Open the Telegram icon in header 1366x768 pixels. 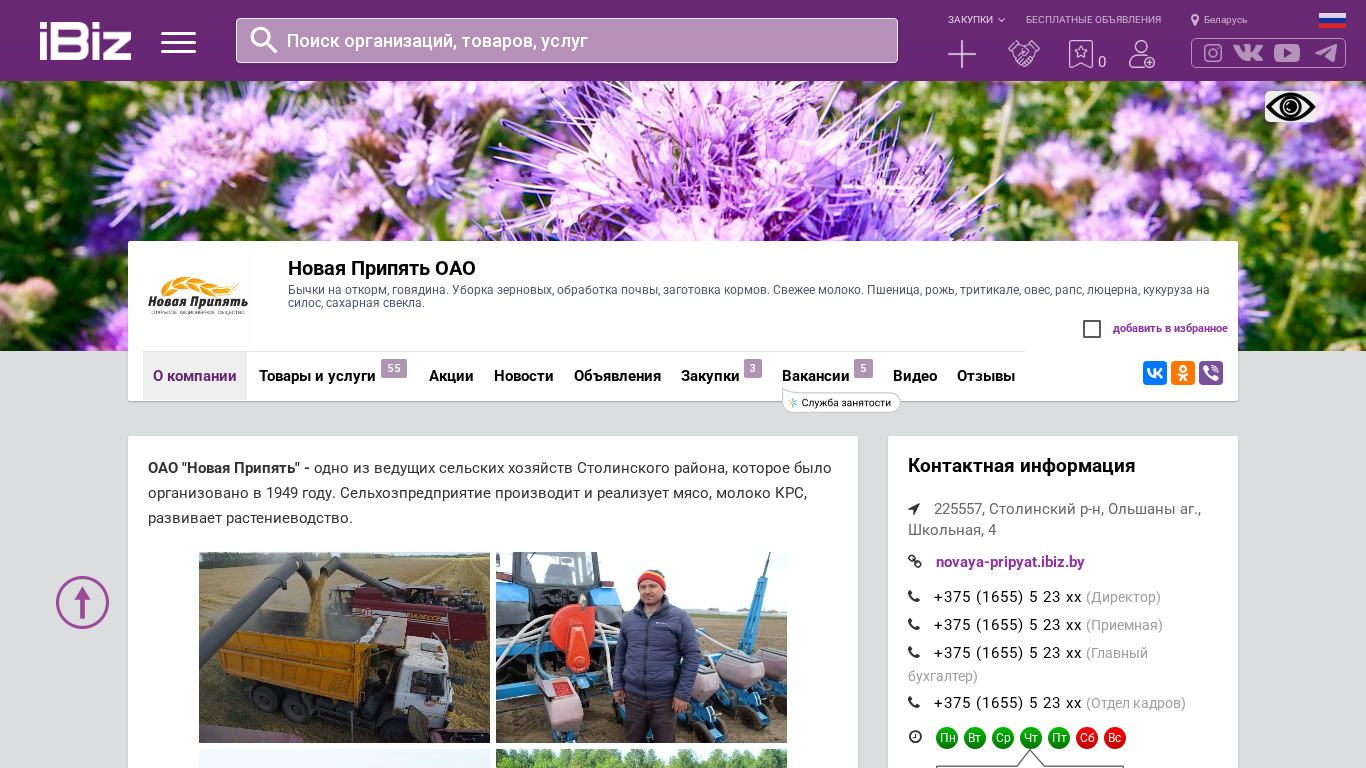point(1326,53)
